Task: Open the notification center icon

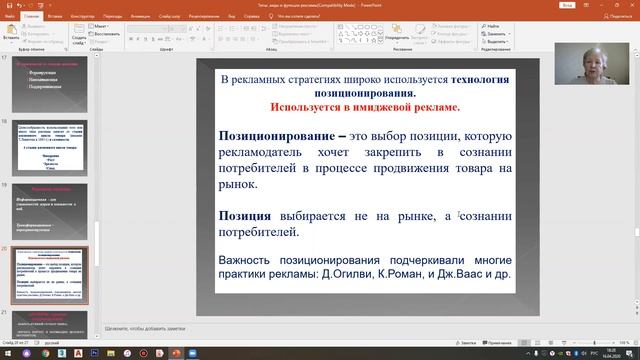Action: click(629, 353)
